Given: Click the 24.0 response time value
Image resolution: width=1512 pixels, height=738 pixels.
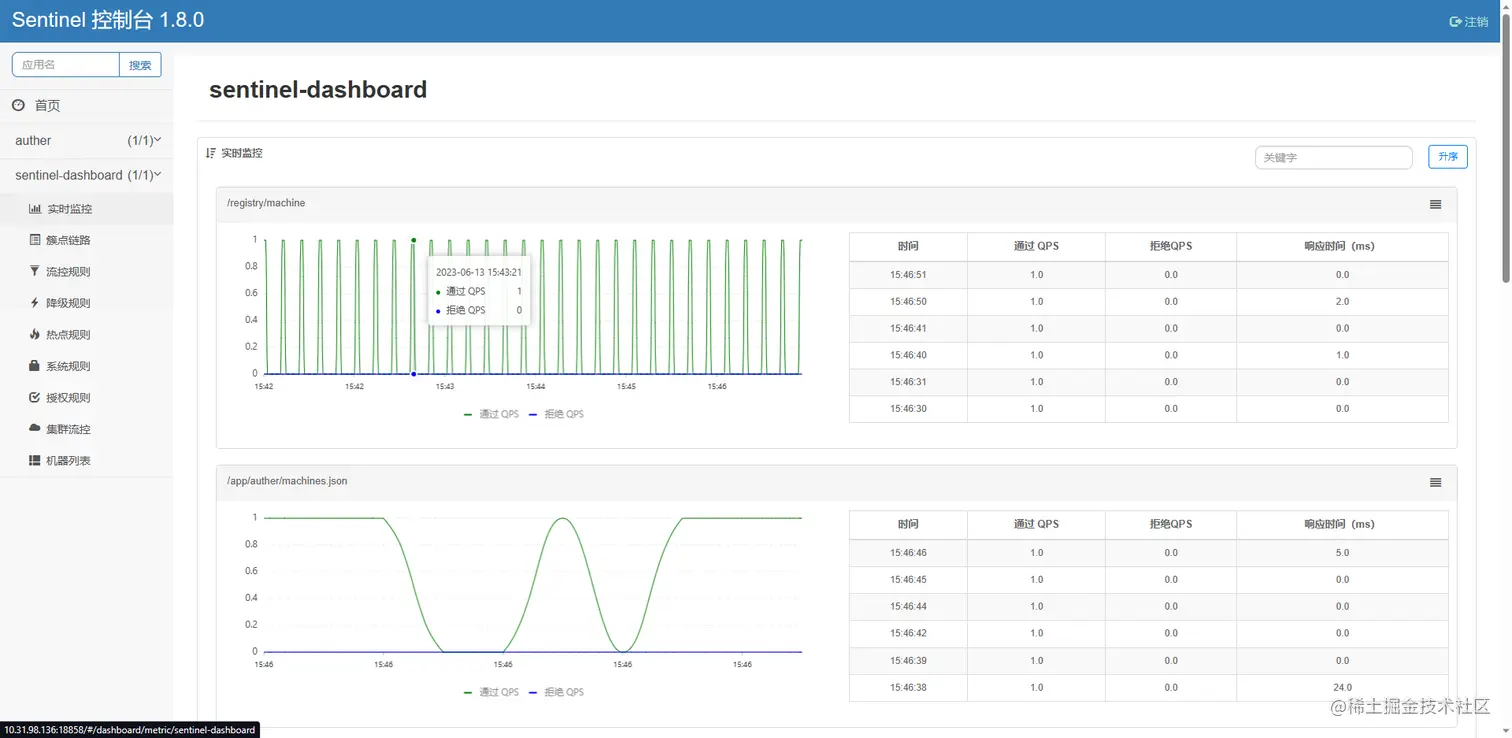Looking at the screenshot, I should click(x=1342, y=687).
